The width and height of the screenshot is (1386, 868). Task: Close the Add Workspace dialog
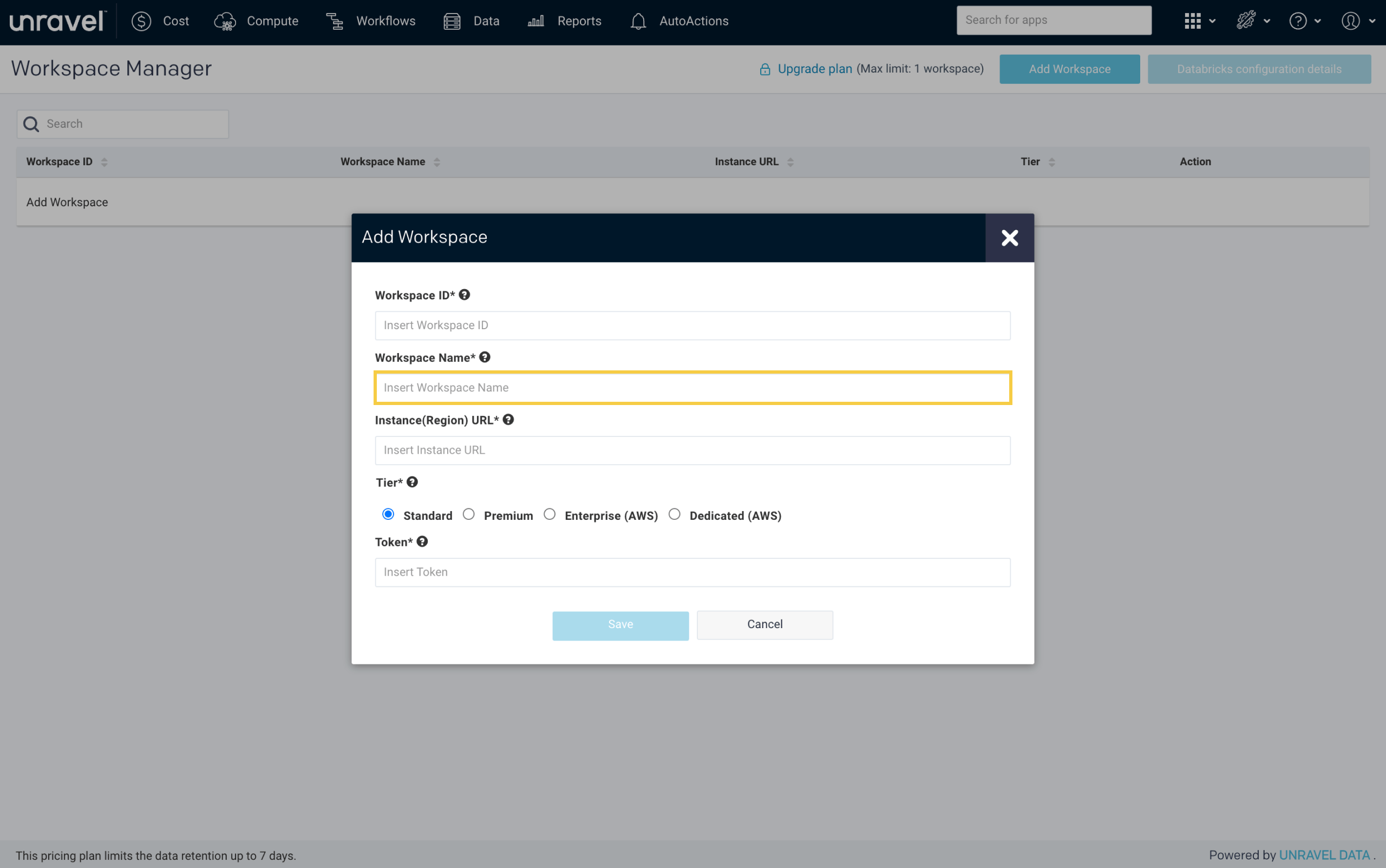1010,238
